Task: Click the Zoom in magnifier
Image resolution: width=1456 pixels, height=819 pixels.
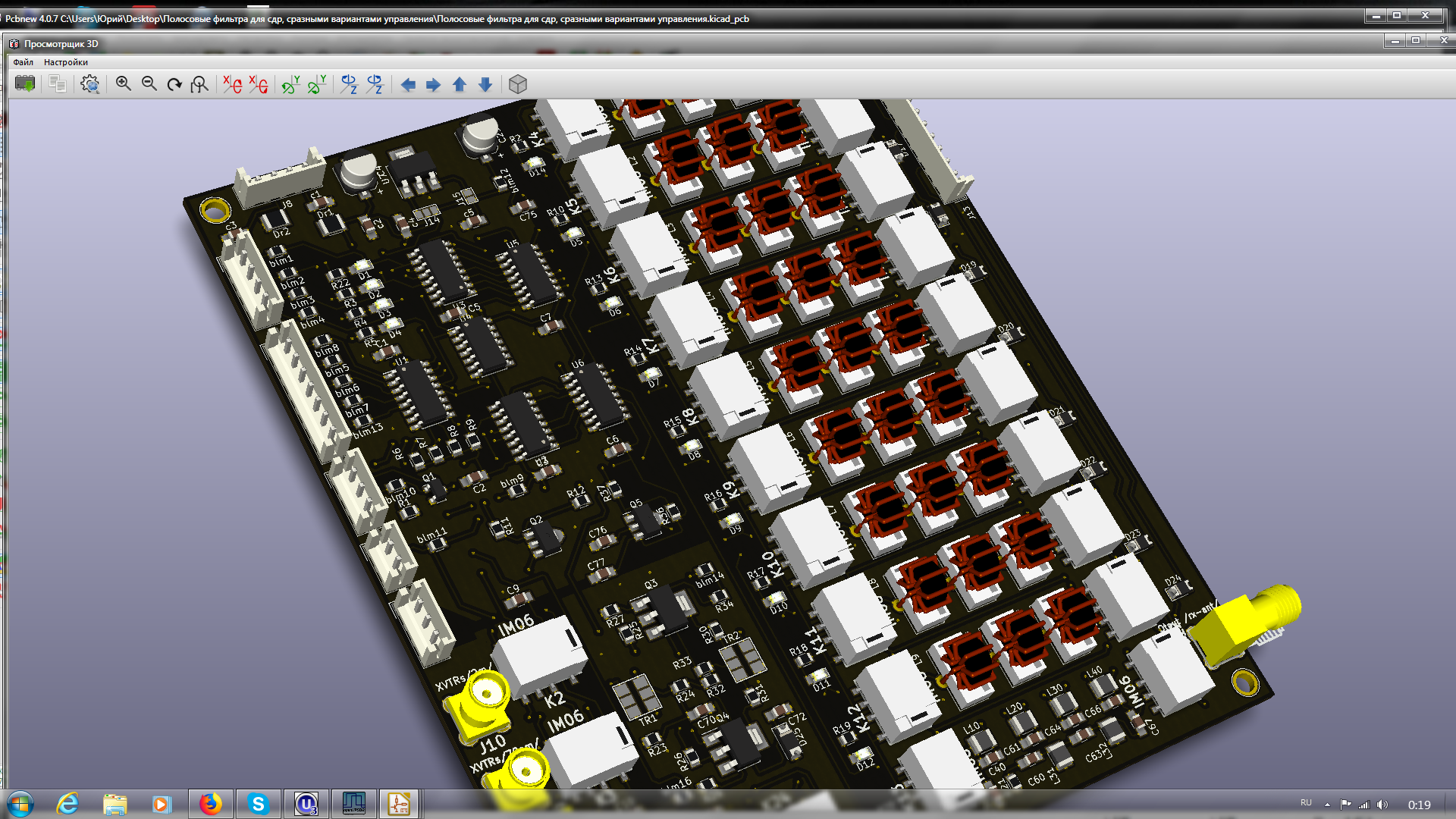Action: (124, 84)
